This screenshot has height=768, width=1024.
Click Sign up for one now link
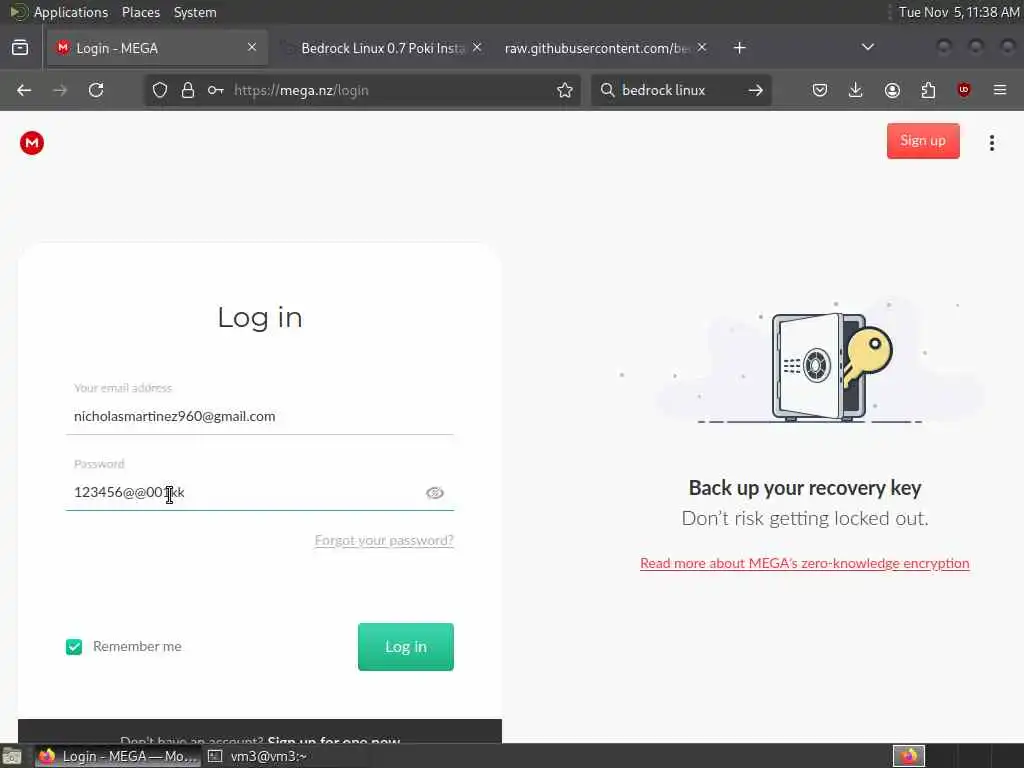[334, 739]
